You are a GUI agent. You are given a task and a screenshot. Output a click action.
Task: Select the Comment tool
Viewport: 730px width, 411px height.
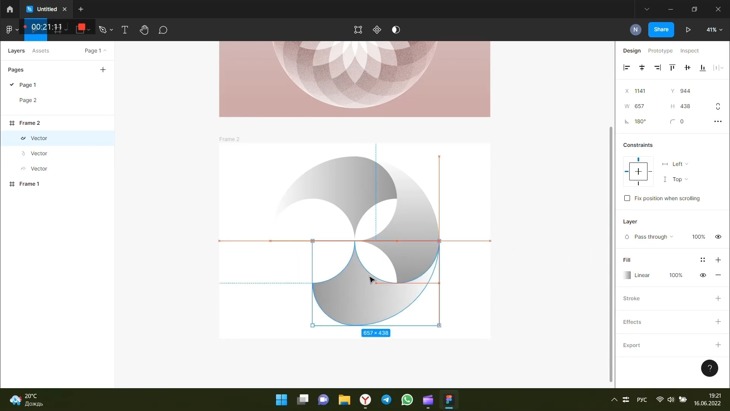coord(163,30)
